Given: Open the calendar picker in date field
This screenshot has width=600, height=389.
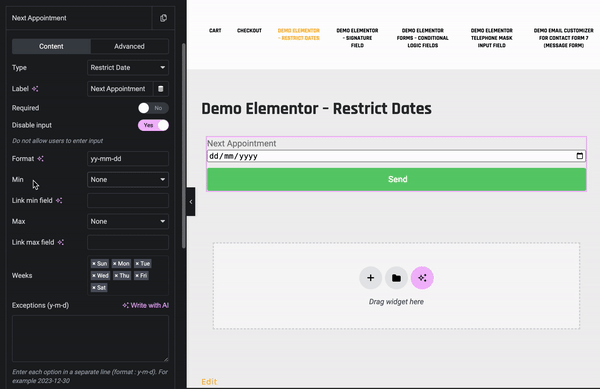Looking at the screenshot, I should coord(580,156).
